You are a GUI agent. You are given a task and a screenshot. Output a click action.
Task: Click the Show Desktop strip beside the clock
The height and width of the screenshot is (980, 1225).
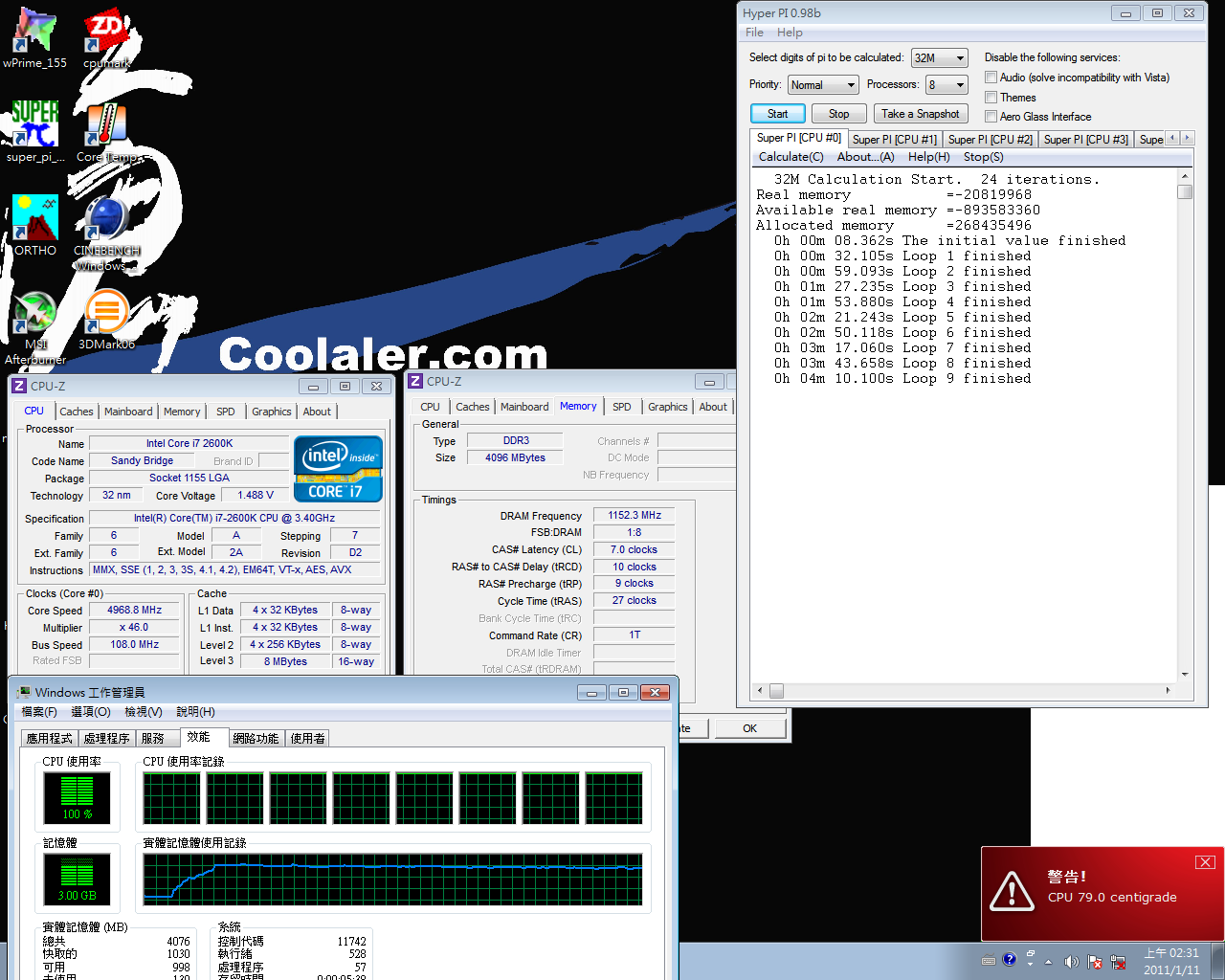point(1217,962)
